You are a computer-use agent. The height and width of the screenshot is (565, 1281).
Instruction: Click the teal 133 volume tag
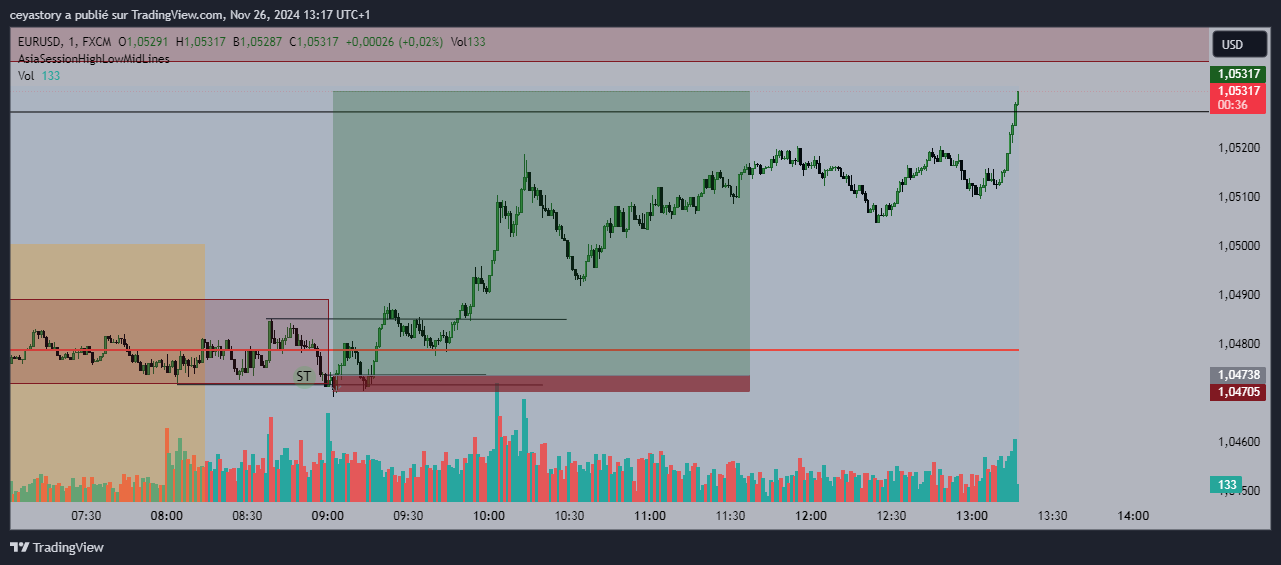pos(1227,485)
